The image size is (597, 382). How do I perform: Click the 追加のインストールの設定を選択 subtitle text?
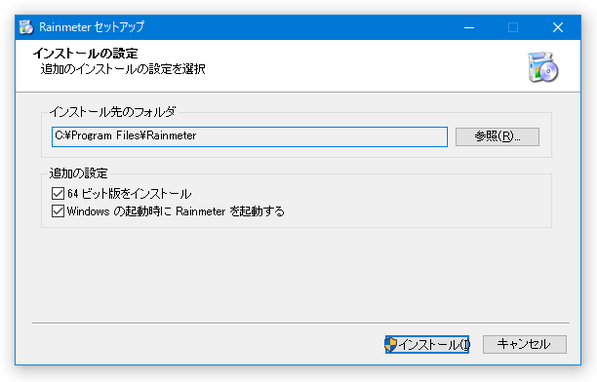point(123,69)
